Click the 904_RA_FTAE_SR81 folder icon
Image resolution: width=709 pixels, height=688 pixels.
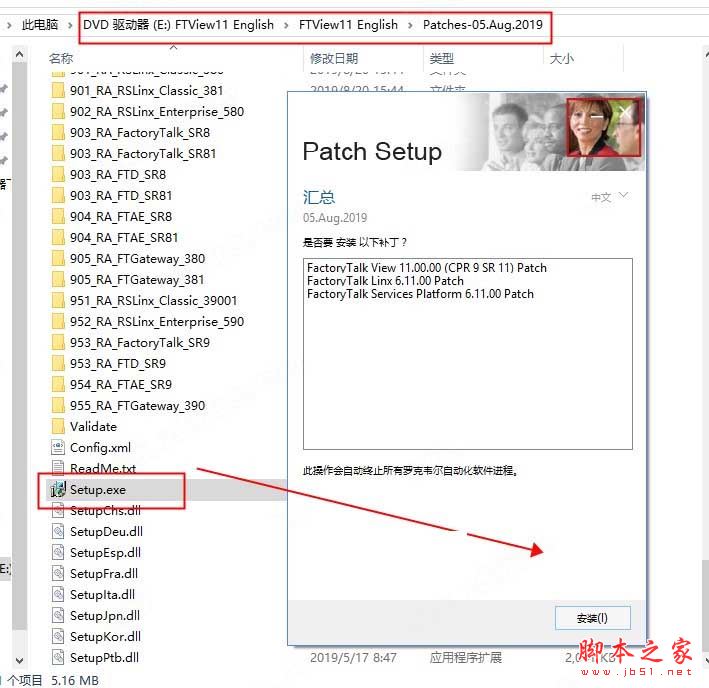(58, 237)
